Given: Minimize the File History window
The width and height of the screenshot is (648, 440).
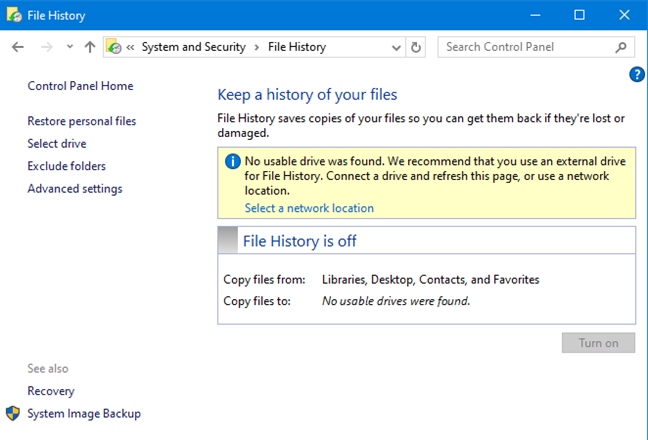Looking at the screenshot, I should tap(535, 15).
